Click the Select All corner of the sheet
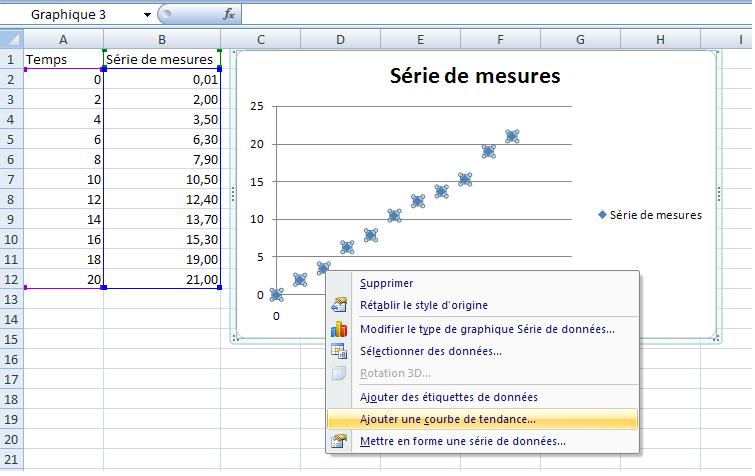This screenshot has width=755, height=476. click(x=11, y=39)
